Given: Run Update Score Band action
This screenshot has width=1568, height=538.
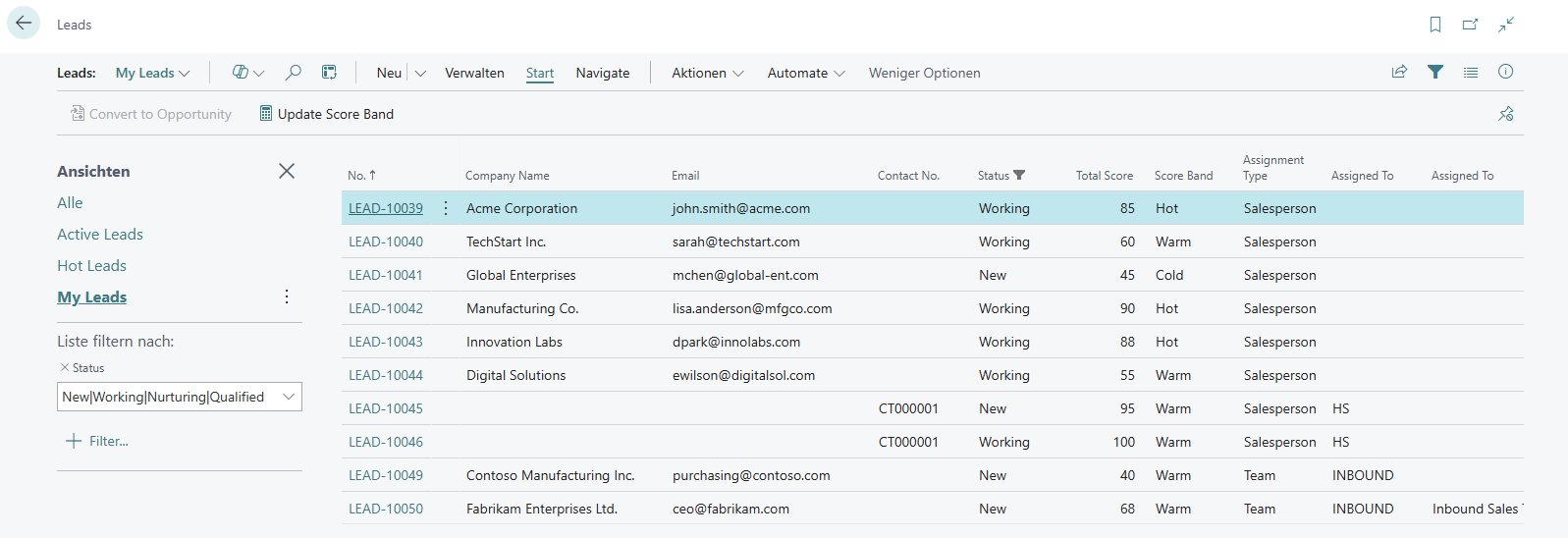Looking at the screenshot, I should [327, 114].
